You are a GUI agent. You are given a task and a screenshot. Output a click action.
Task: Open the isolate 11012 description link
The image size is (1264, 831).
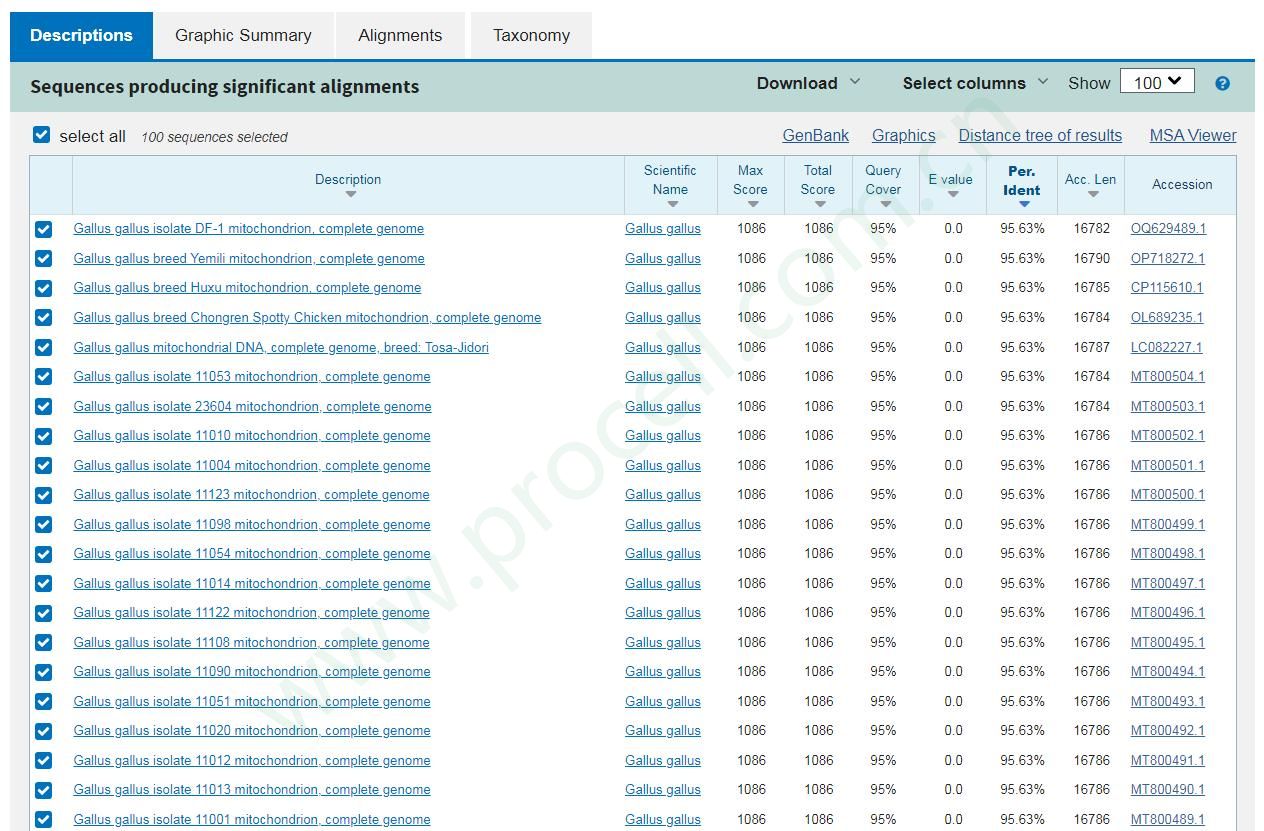point(252,760)
